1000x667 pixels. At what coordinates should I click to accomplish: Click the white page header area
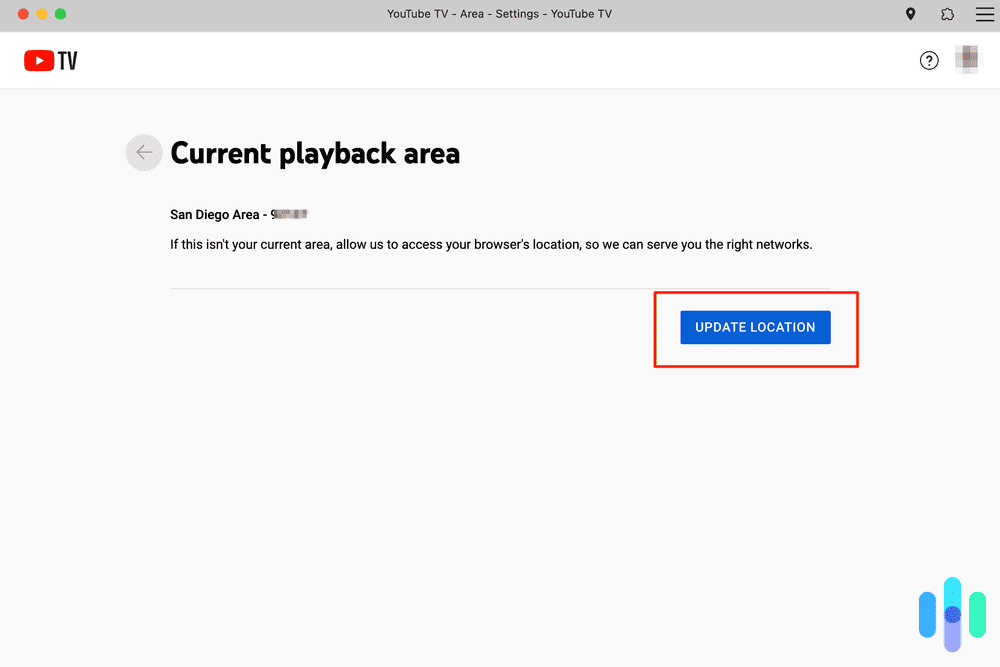coord(500,60)
